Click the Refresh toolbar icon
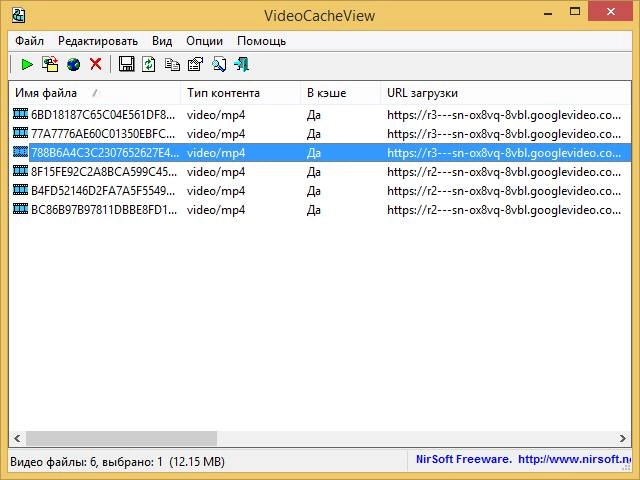Viewport: 640px width, 480px height. pyautogui.click(x=149, y=64)
